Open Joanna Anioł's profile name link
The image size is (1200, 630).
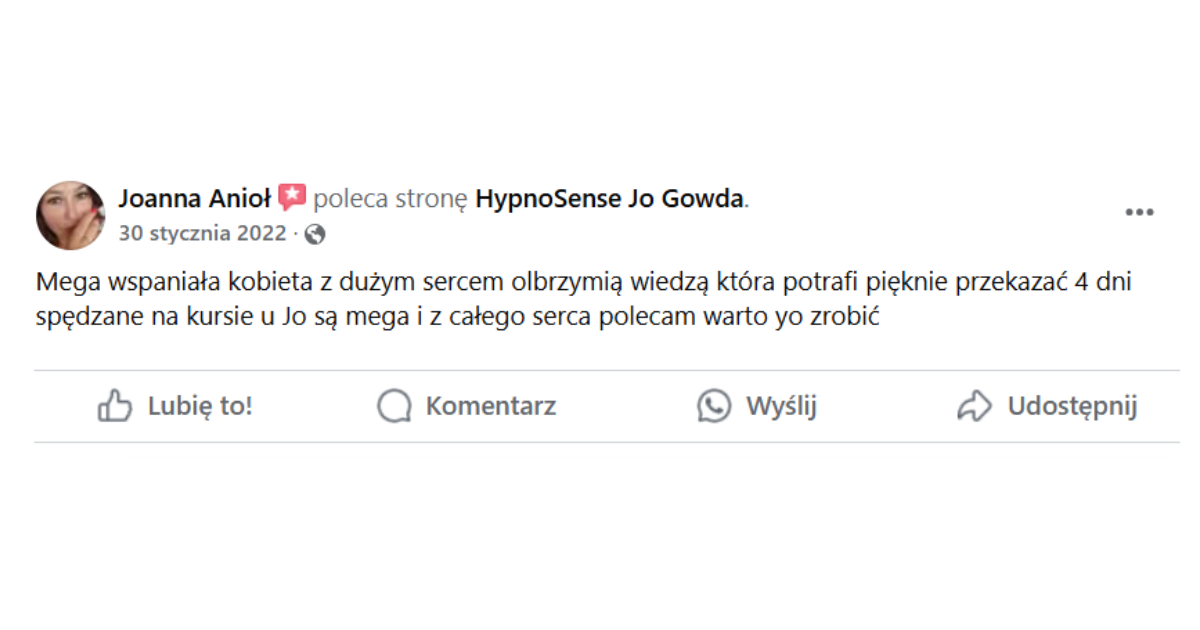[x=194, y=199]
